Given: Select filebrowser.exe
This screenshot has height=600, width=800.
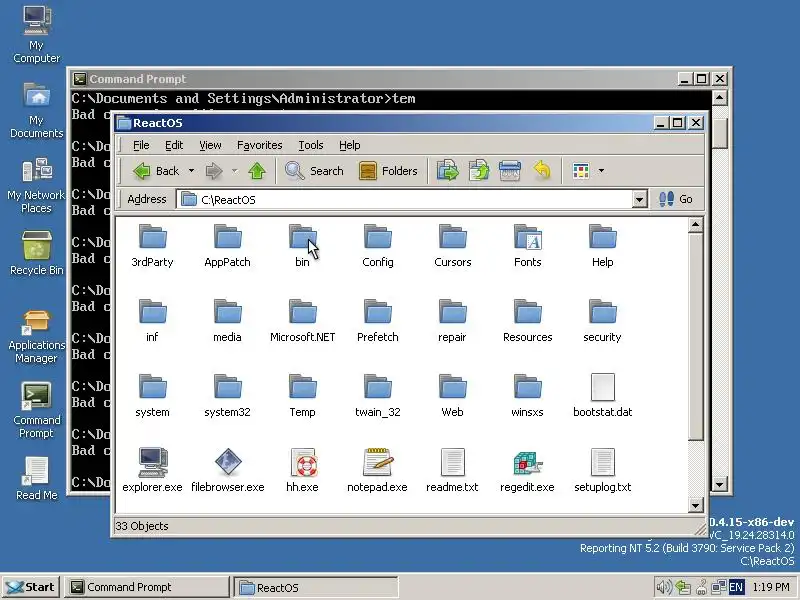Looking at the screenshot, I should (227, 471).
